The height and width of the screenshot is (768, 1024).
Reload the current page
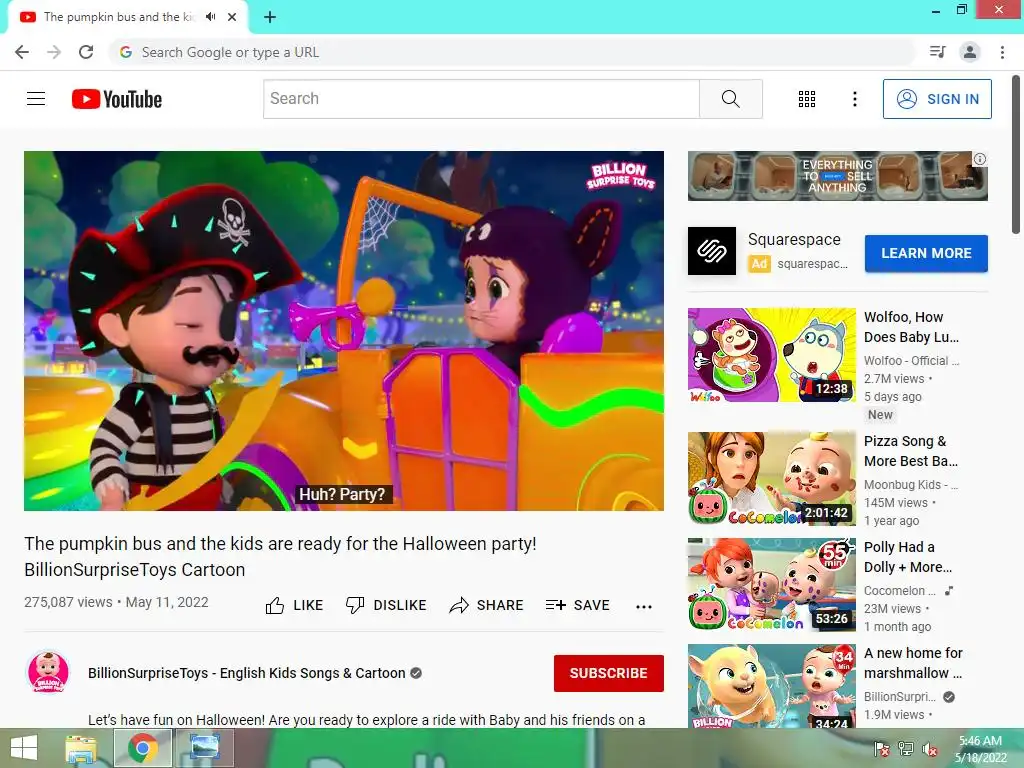point(86,52)
